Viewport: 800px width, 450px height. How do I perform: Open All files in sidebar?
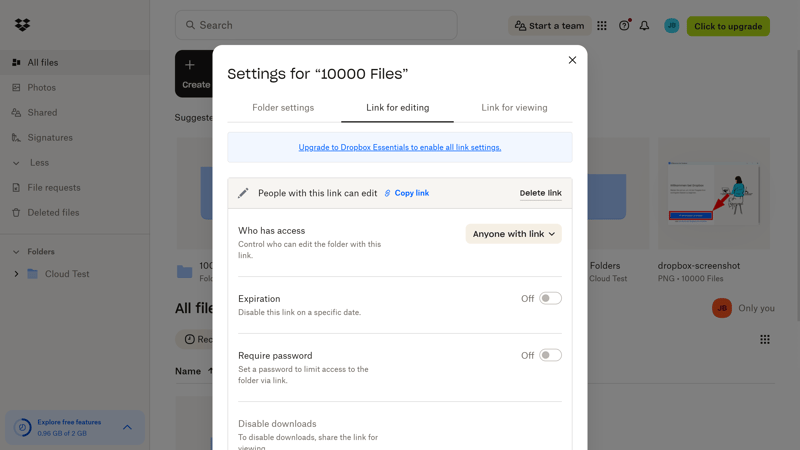point(74,63)
